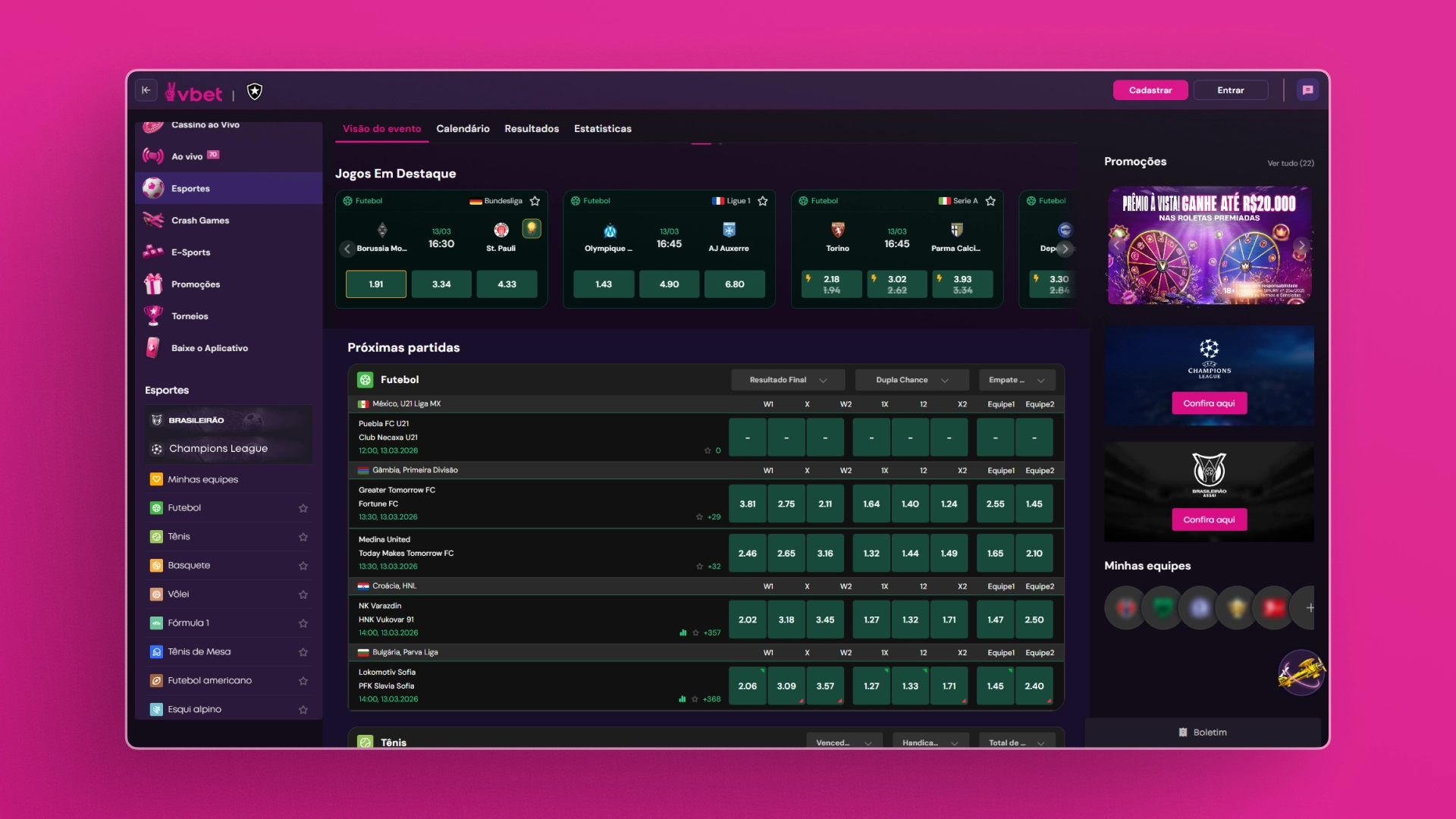Toggle favorite star for Tênis sport

coord(303,537)
